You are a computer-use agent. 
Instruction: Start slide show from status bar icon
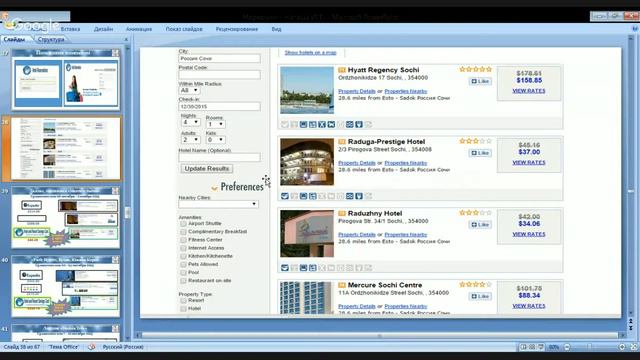[541, 347]
